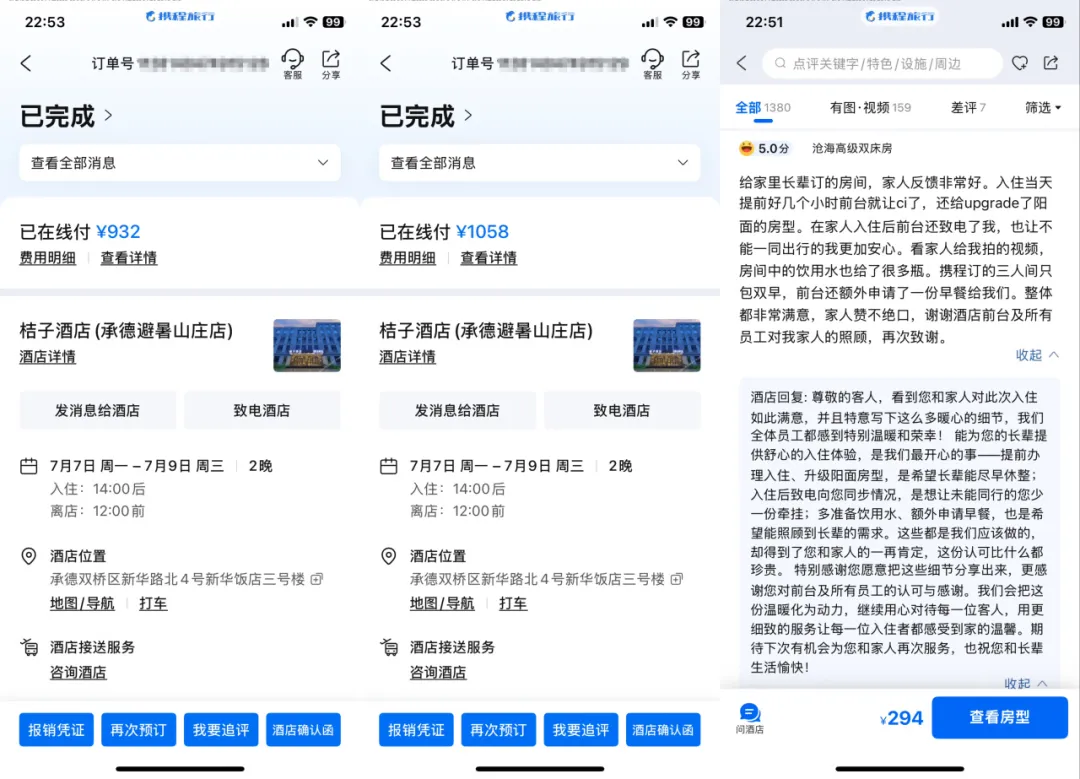Tap 报销凭证 button on ¥1058 order
This screenshot has height=779, width=1080.
point(416,729)
